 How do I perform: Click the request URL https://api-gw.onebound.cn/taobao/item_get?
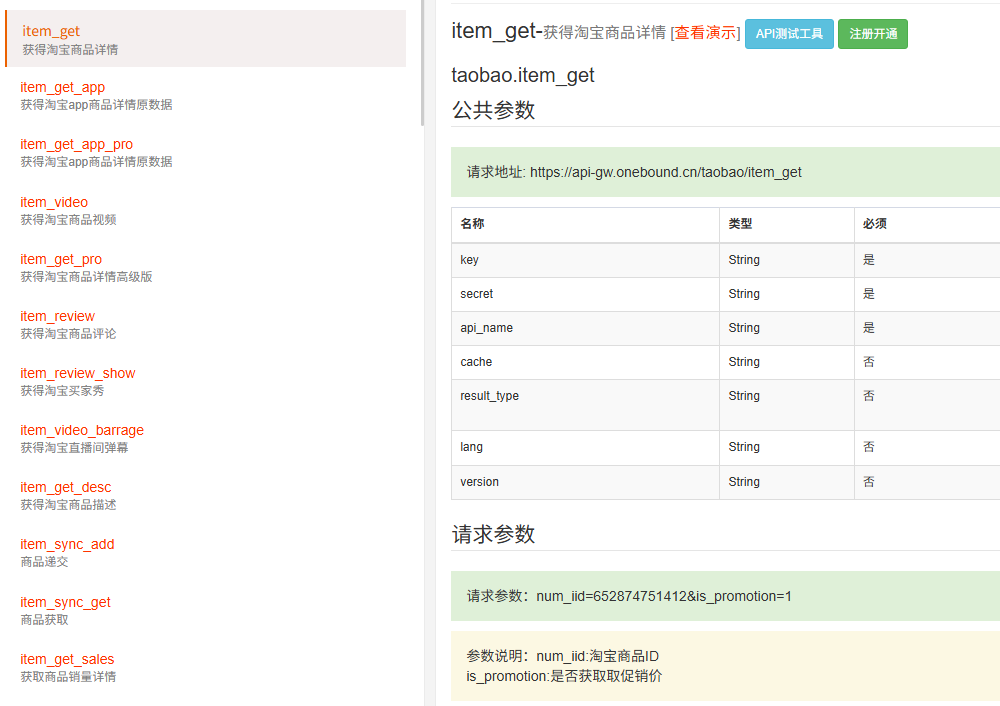click(666, 172)
